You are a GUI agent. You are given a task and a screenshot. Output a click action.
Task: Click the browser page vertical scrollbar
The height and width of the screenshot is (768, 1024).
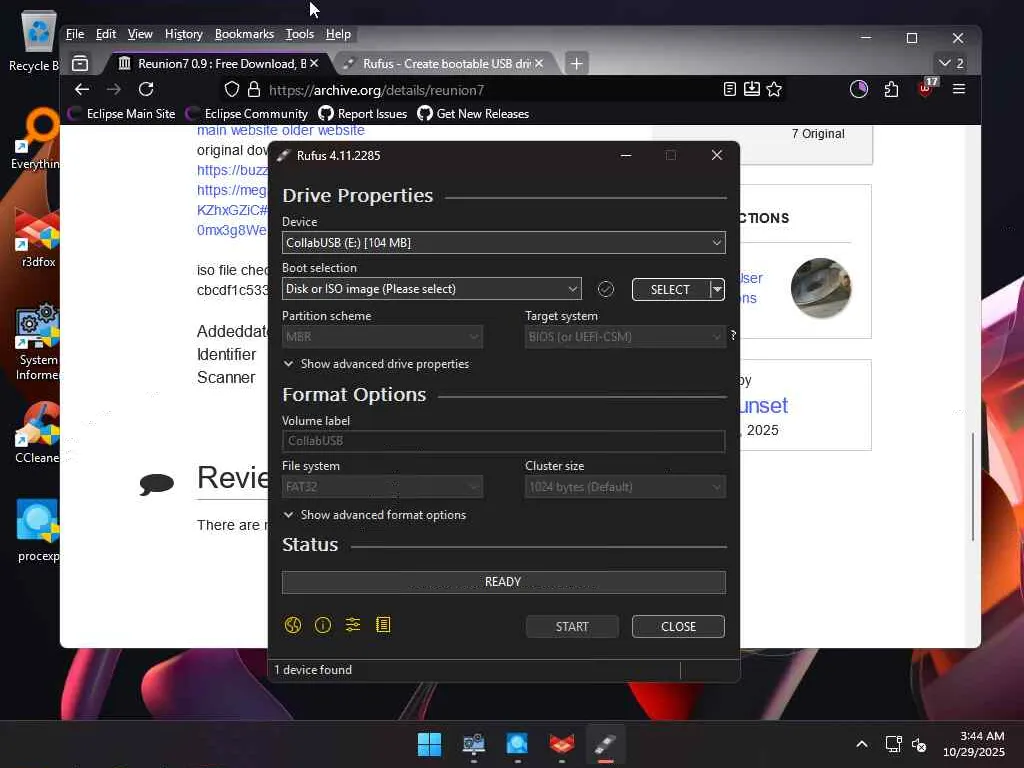[972, 487]
